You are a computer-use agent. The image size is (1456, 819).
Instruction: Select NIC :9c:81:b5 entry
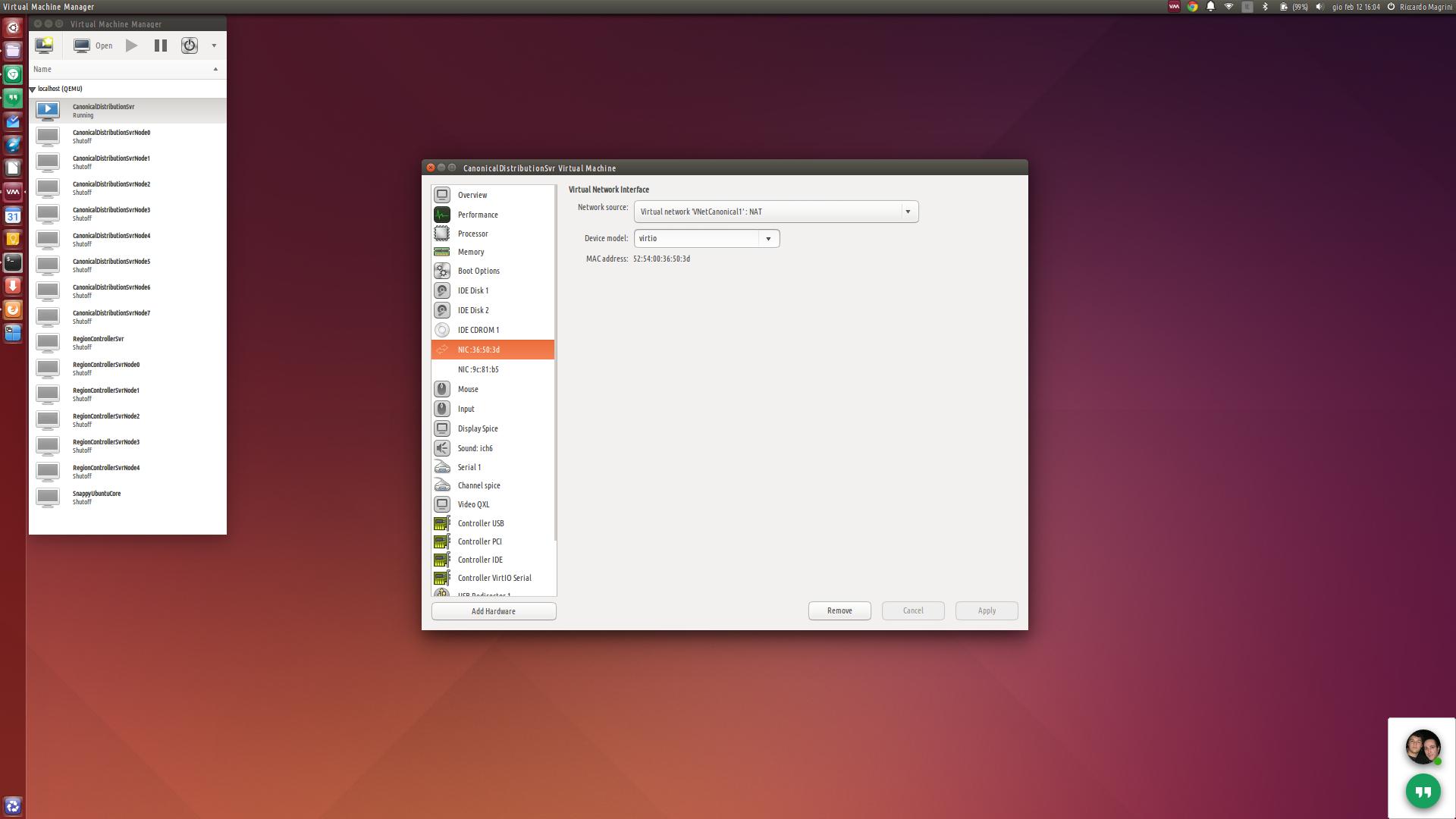(493, 369)
